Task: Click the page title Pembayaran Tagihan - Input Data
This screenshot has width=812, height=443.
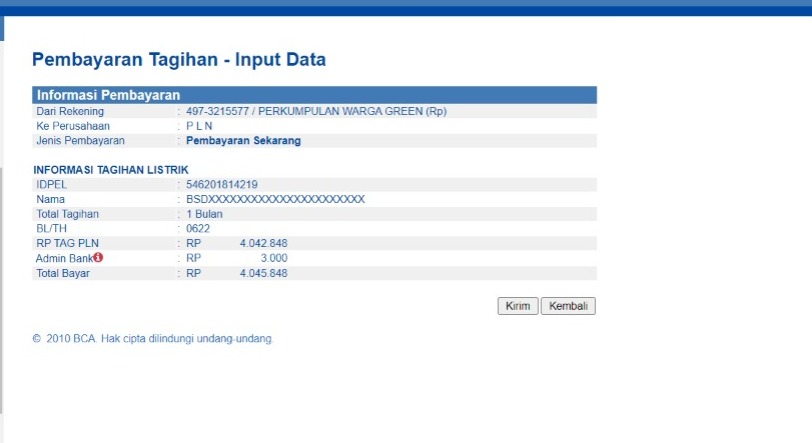Action: click(x=179, y=60)
